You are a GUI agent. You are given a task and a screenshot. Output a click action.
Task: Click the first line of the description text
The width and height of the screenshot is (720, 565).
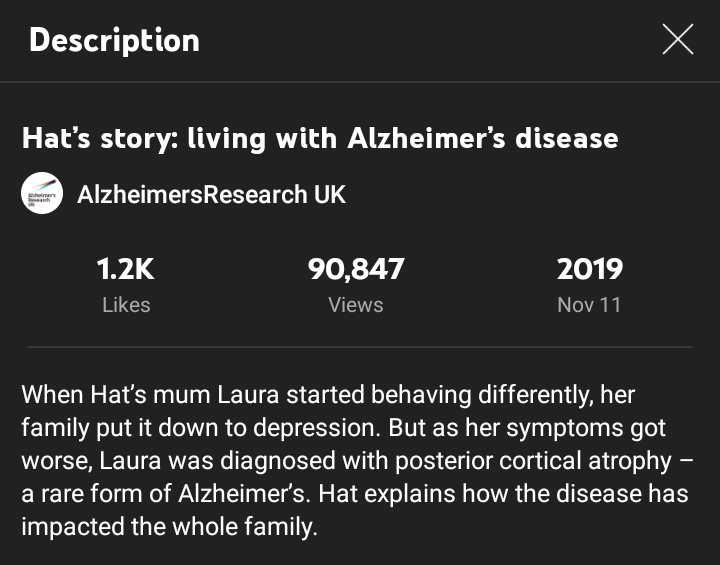coord(328,395)
